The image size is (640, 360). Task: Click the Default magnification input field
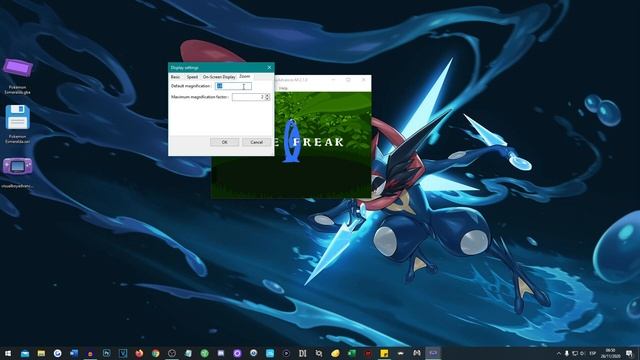(233, 86)
